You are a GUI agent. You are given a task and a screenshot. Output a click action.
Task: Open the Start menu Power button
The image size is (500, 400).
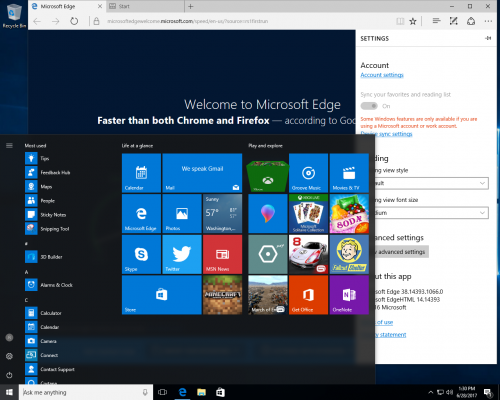tap(9, 375)
